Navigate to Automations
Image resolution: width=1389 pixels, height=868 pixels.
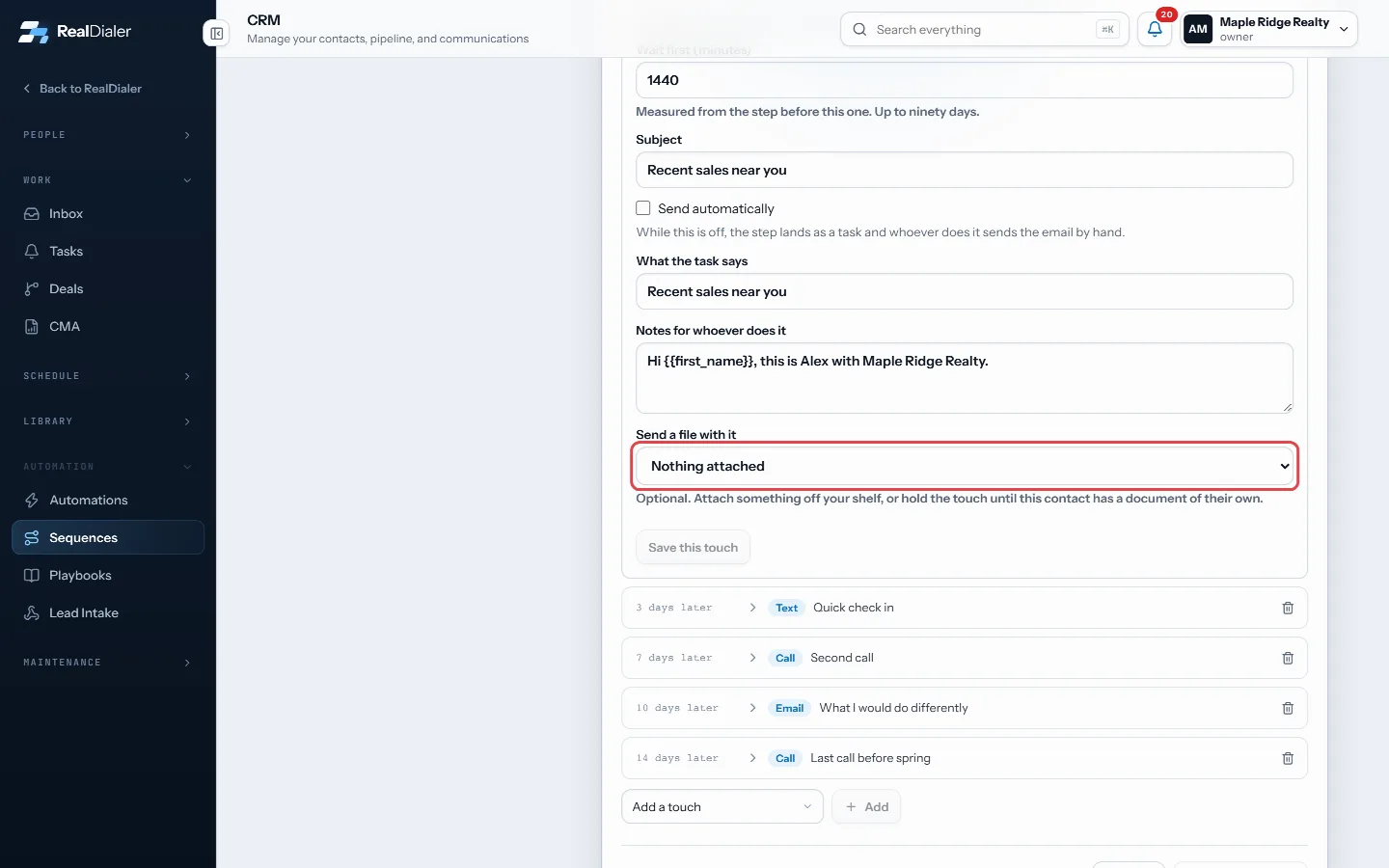[x=108, y=501]
